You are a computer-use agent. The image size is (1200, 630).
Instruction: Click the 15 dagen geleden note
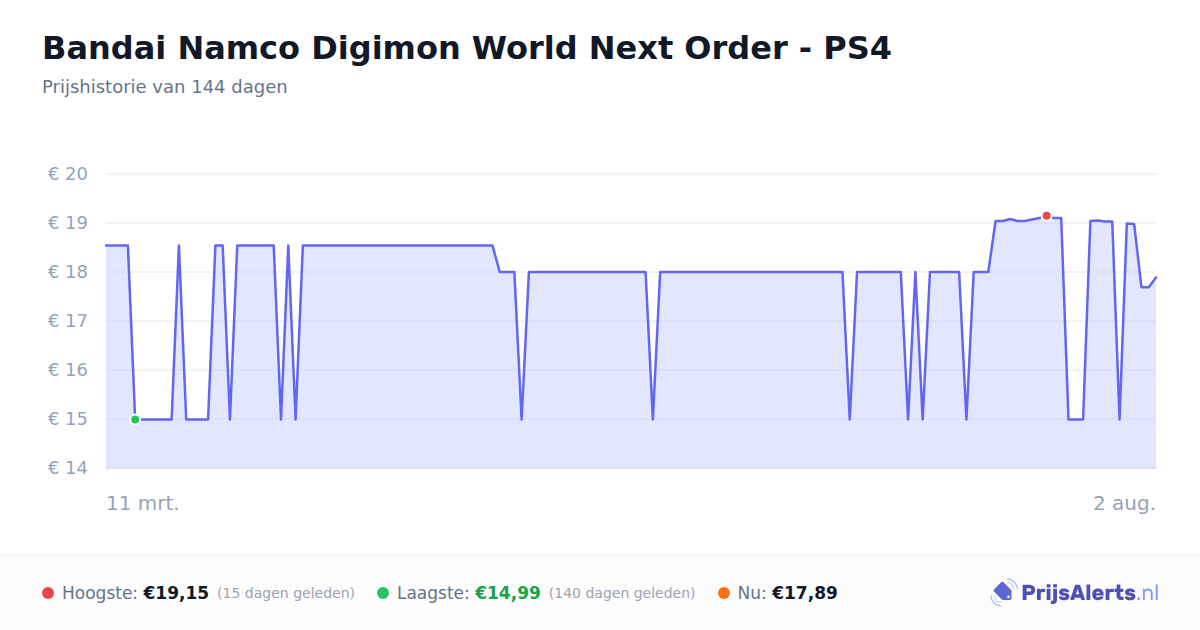286,593
